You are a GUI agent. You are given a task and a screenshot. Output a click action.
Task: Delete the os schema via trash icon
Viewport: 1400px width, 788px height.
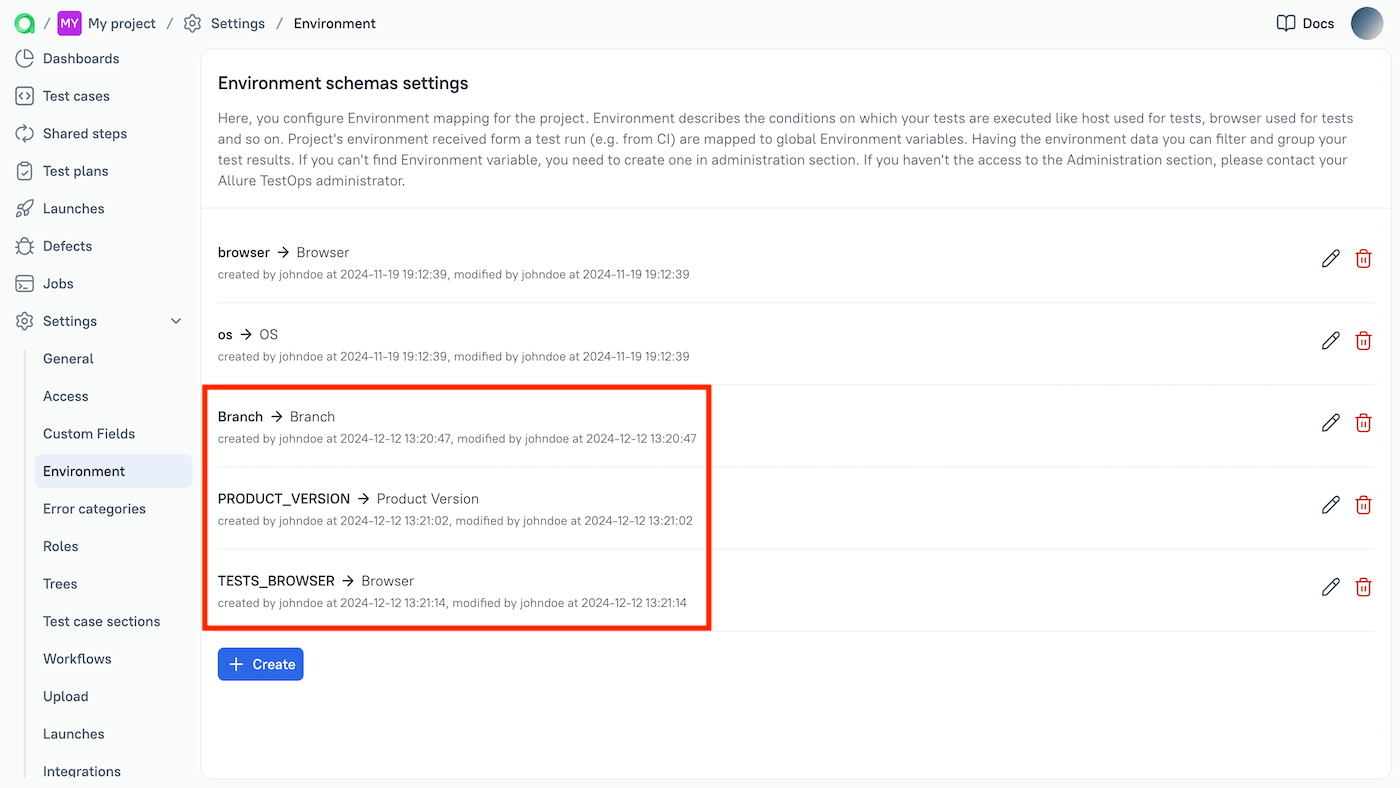[1363, 340]
